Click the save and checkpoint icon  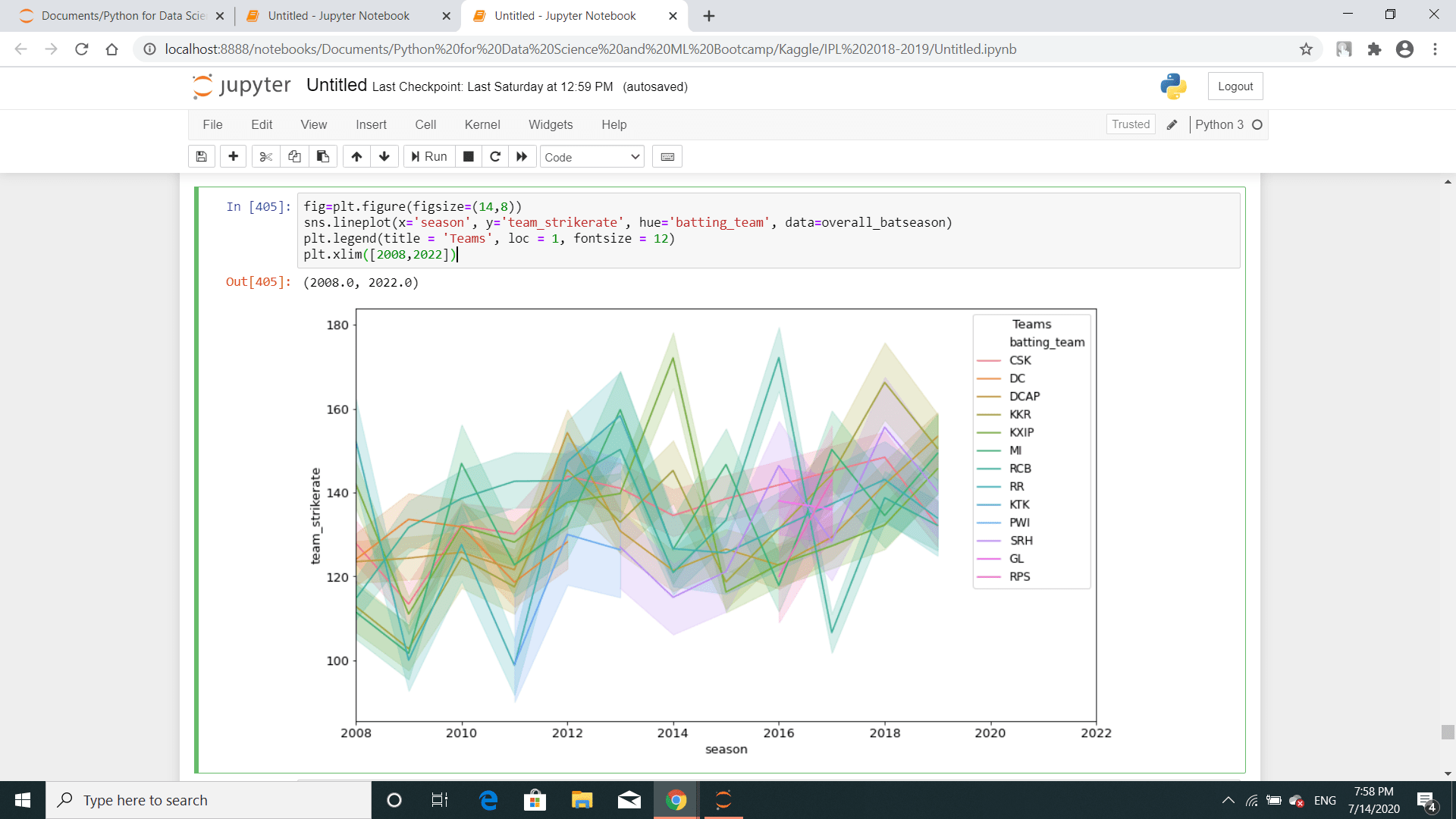point(201,157)
